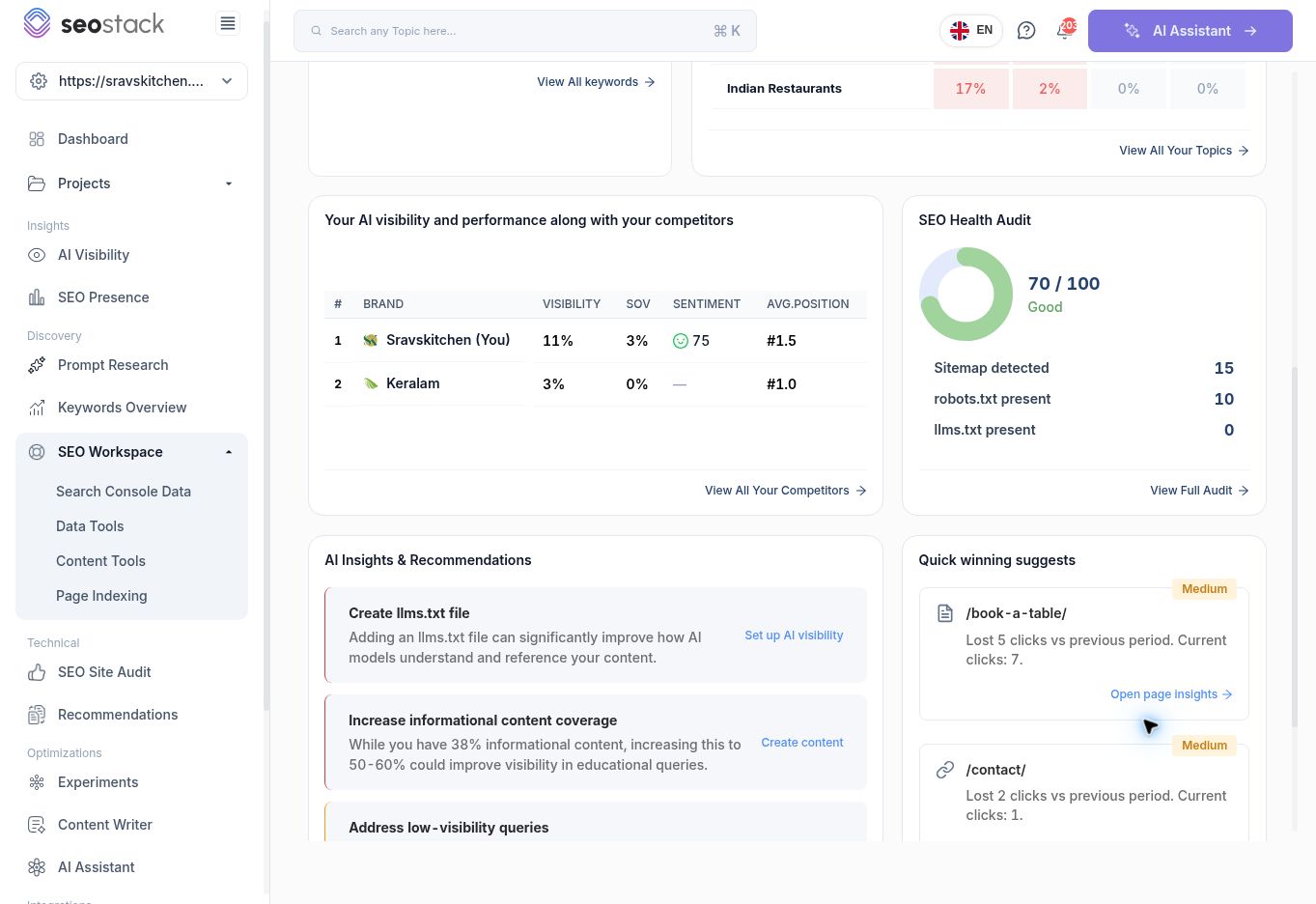
Task: Open notifications bell icon
Action: point(1064,30)
